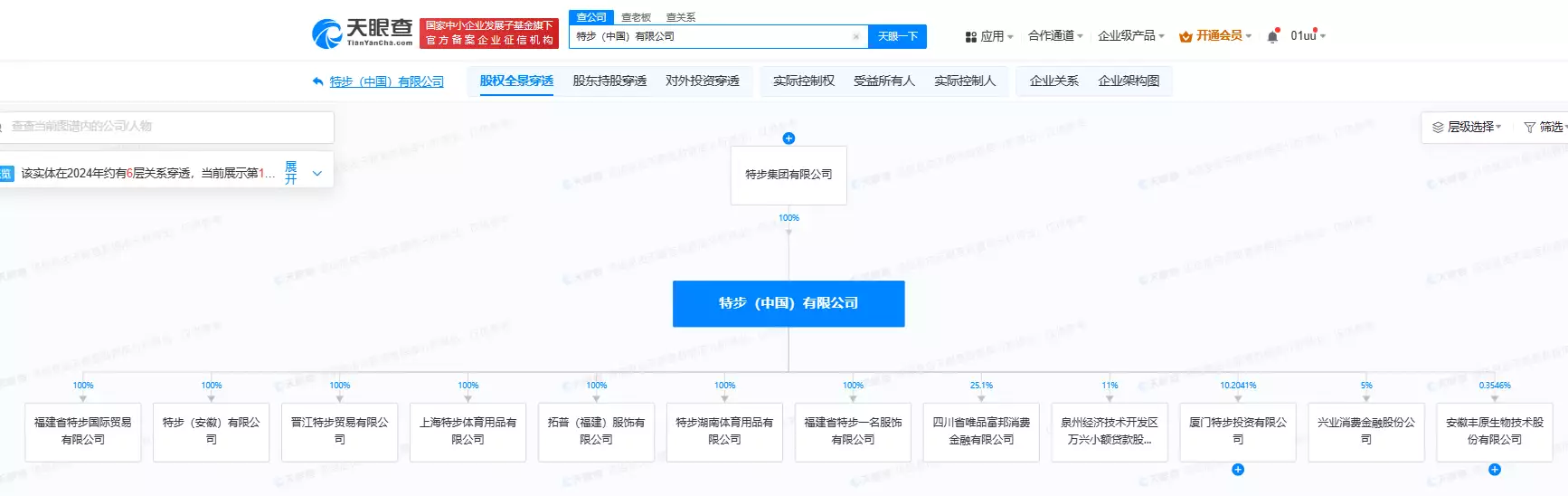Screen dimensions: 1568x496
Task: Click the 10.2041% shareholding label
Action: tap(1238, 386)
